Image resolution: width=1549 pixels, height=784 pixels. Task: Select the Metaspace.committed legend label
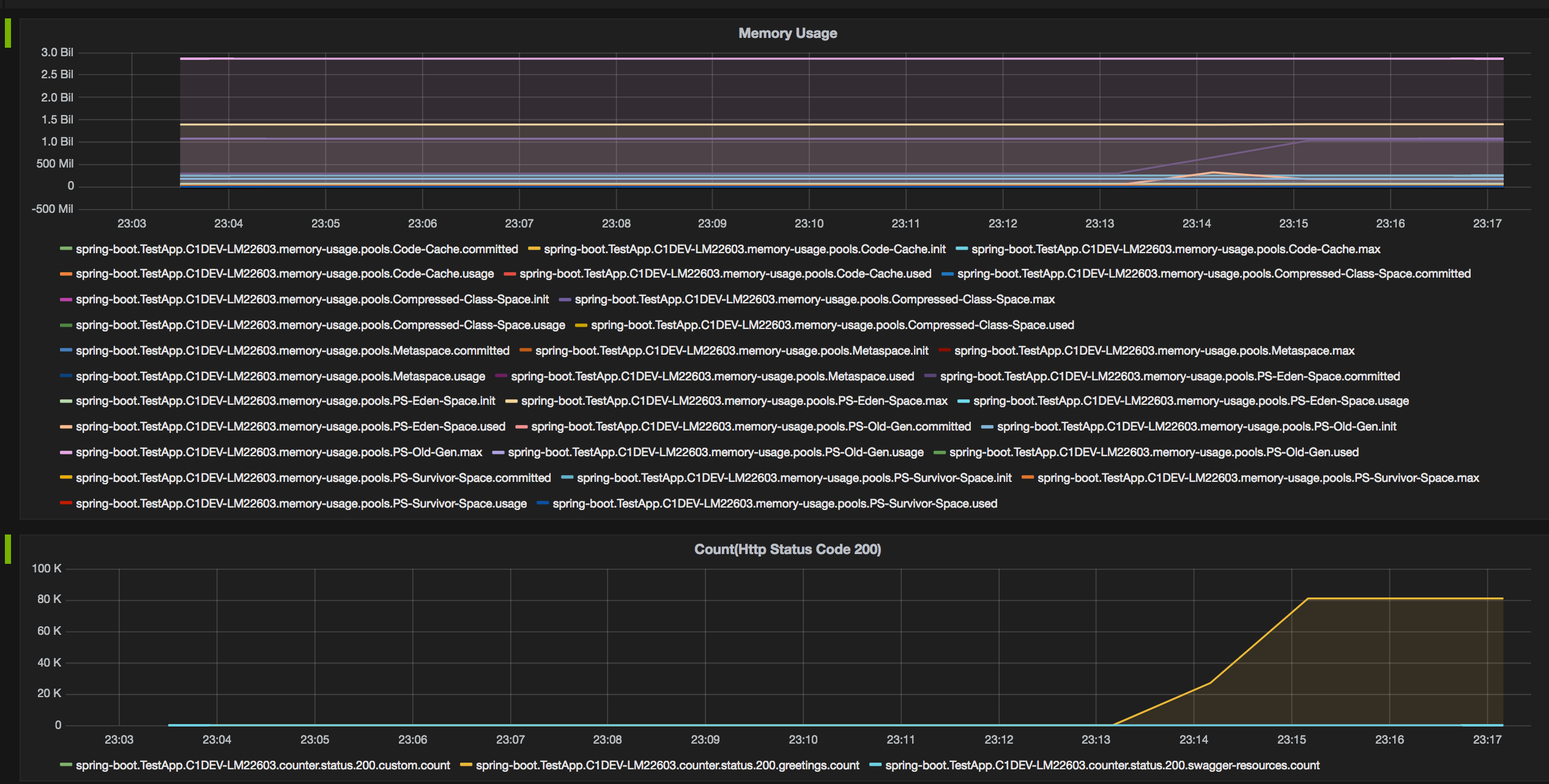(x=292, y=351)
